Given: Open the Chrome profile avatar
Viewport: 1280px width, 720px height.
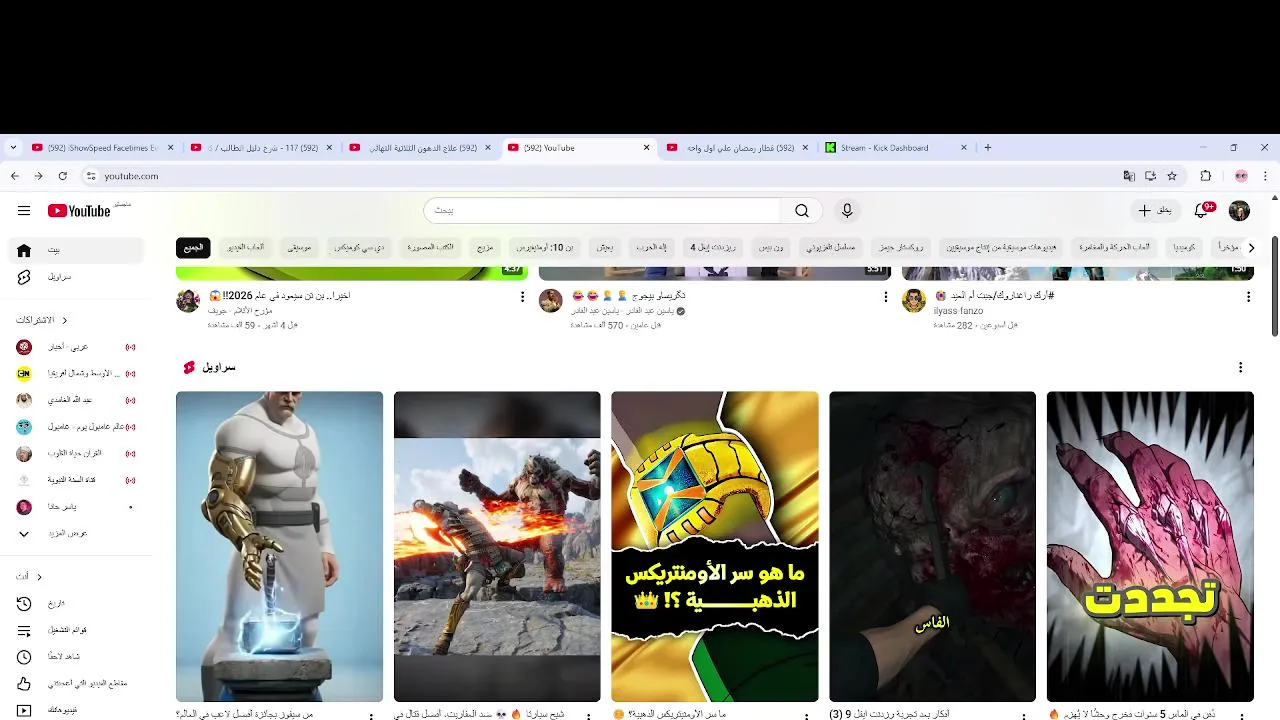Looking at the screenshot, I should 1241,176.
